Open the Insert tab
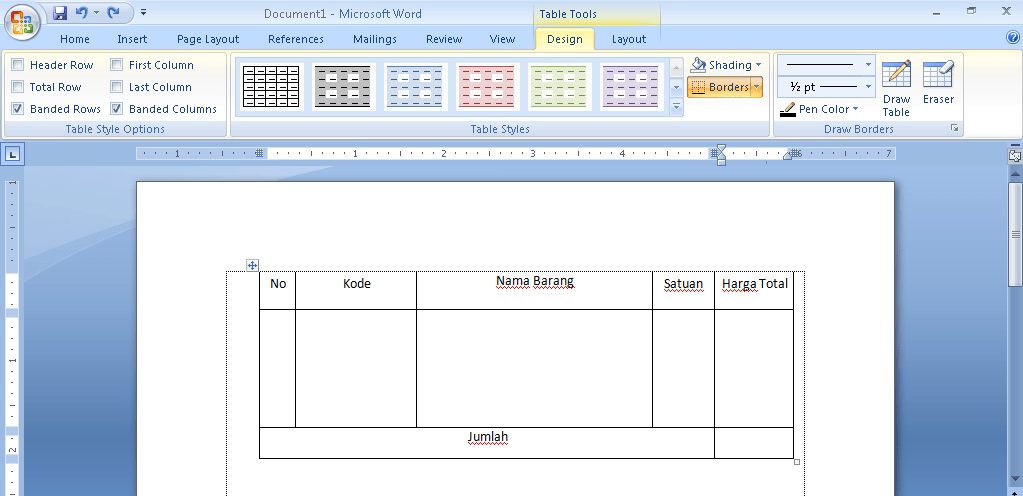Image resolution: width=1023 pixels, height=496 pixels. point(132,39)
